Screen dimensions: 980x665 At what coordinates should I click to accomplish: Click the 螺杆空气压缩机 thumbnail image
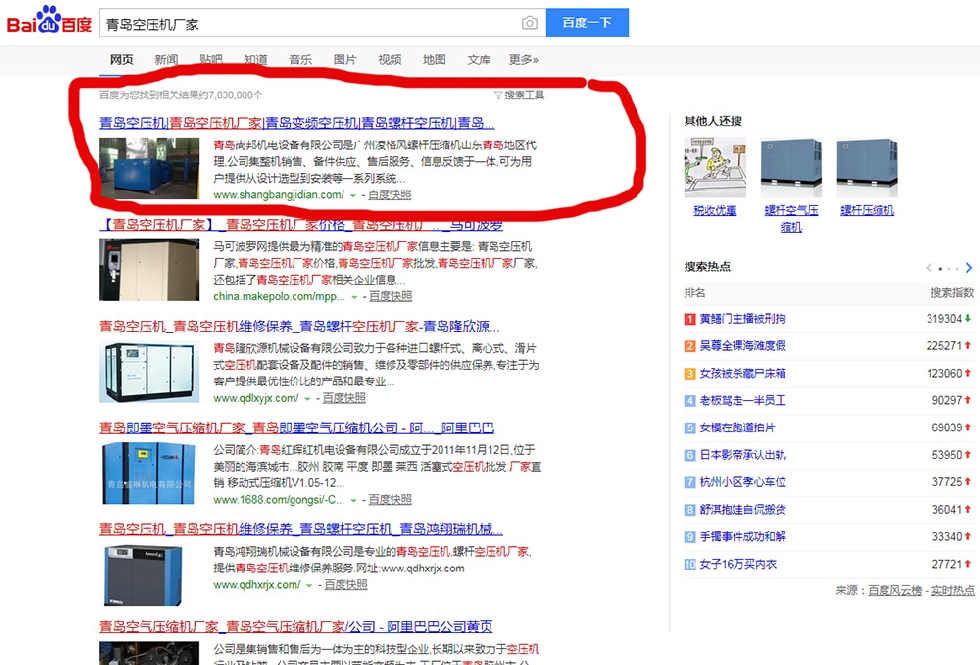point(791,168)
